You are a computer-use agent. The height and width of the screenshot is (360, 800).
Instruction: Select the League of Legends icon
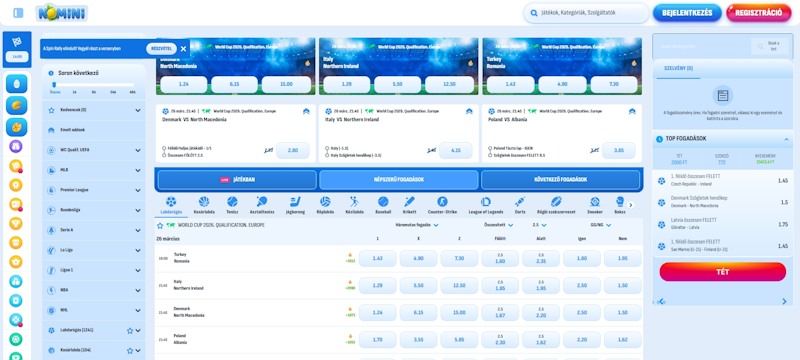[486, 202]
